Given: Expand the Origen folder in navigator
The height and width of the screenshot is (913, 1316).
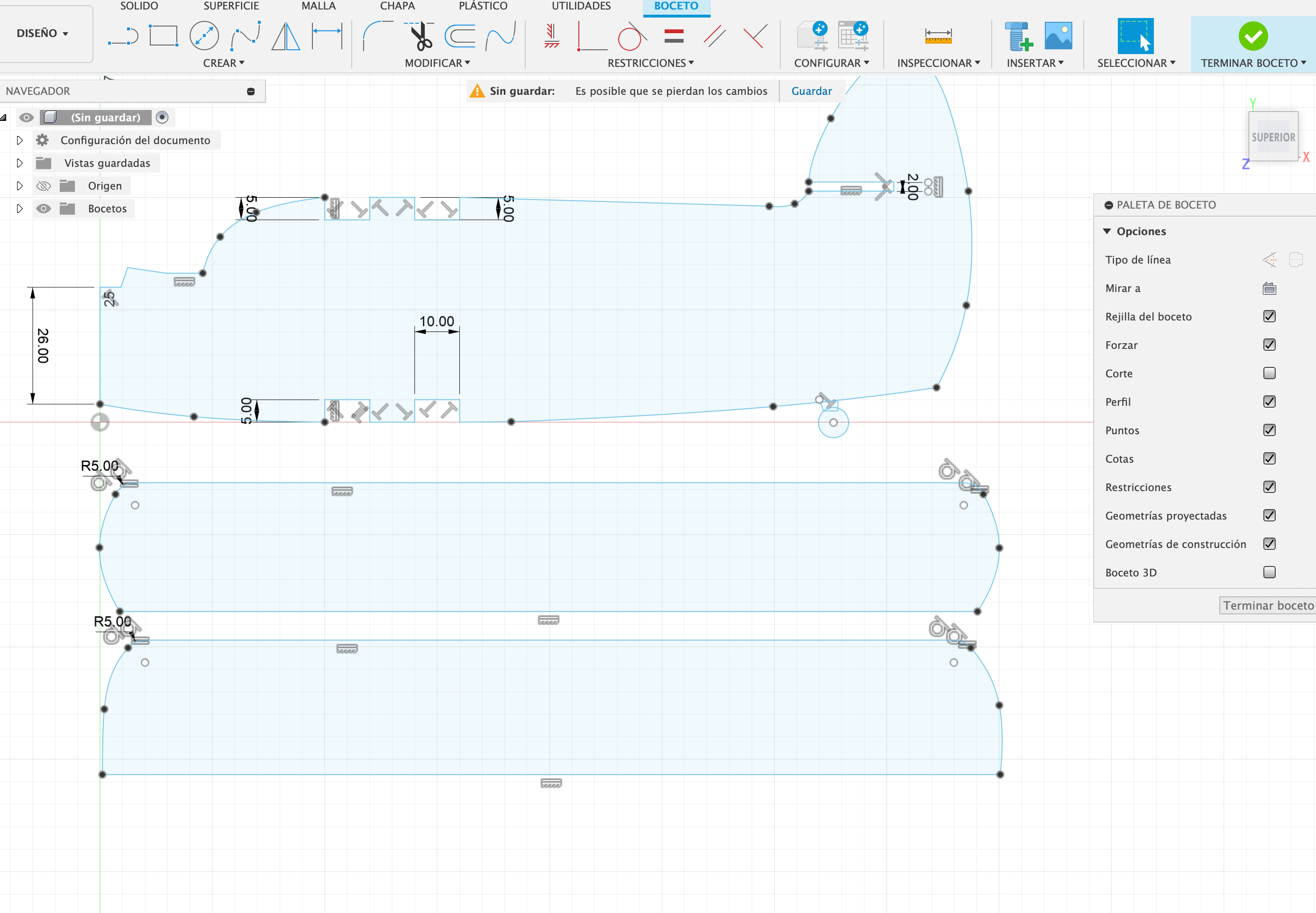Looking at the screenshot, I should click(x=17, y=185).
